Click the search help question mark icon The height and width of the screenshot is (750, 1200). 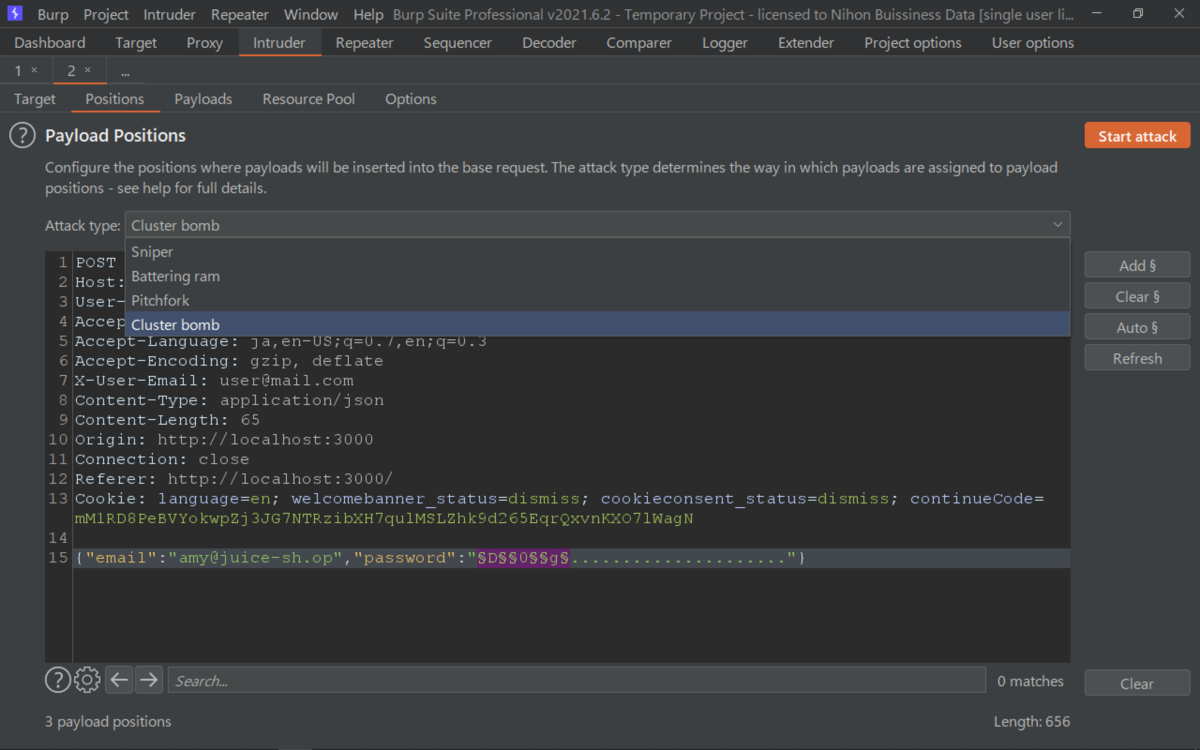tap(58, 680)
